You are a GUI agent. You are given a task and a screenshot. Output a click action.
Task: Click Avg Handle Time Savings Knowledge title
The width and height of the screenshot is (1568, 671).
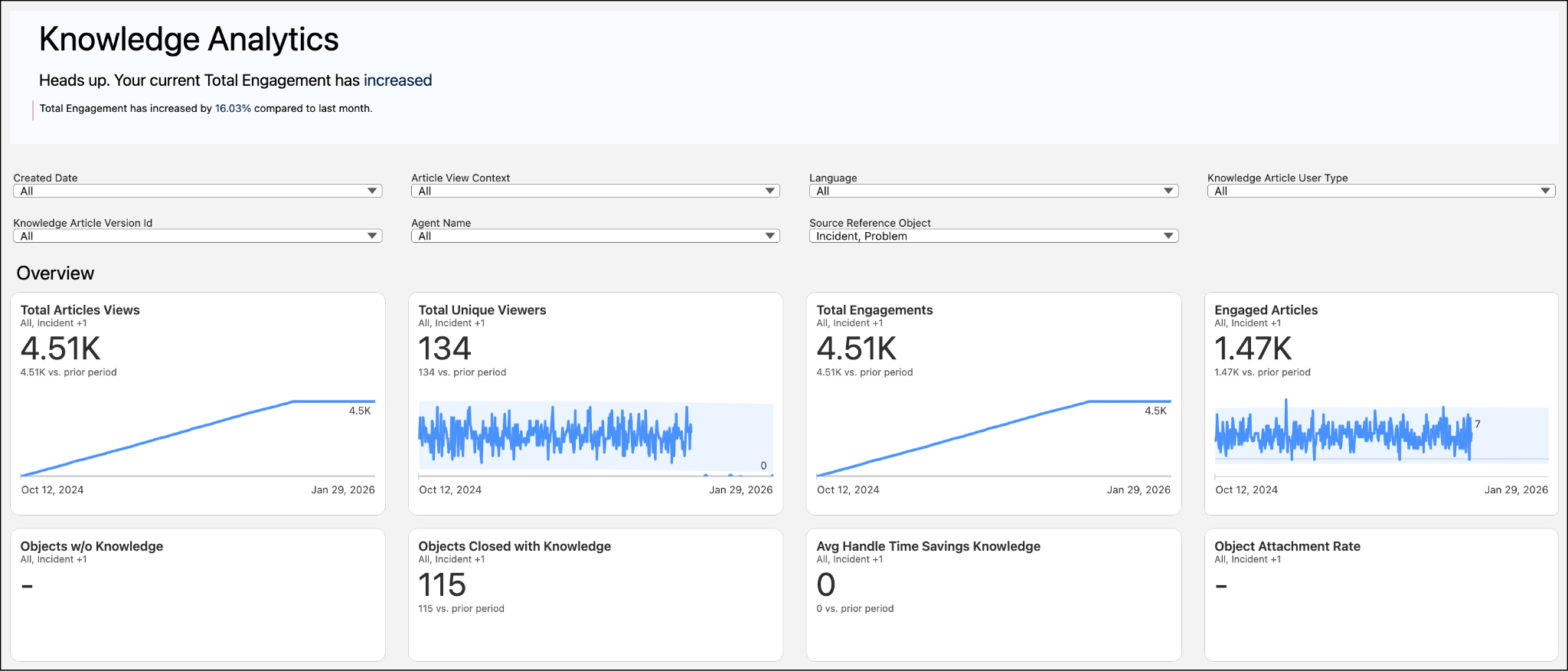click(x=929, y=546)
